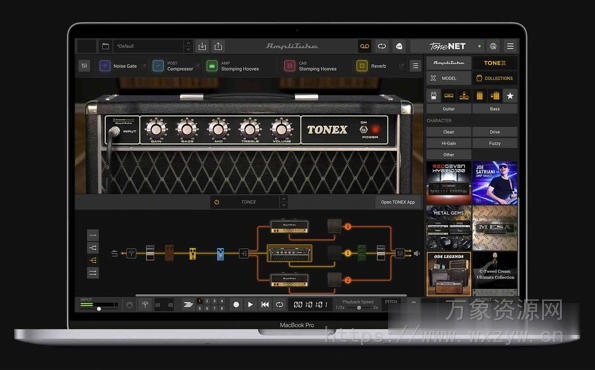Image resolution: width=595 pixels, height=370 pixels.
Task: Toggle the Reverb bypass checkmark
Action: pos(401,66)
